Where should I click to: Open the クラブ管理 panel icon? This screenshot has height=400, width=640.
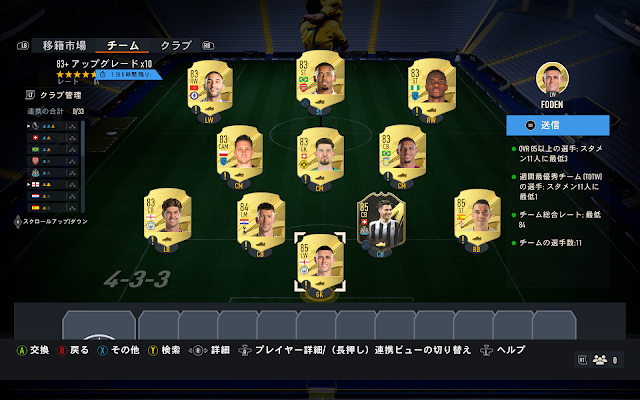[x=30, y=95]
